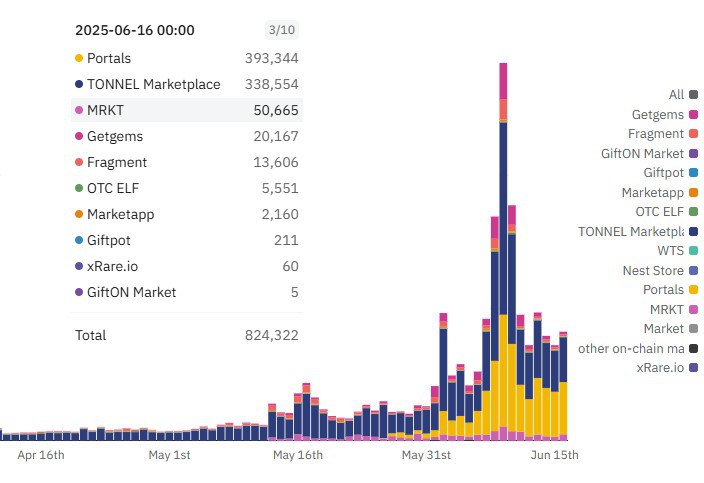Click the tallest bar peak segment
This screenshot has height=483, width=704.
pyautogui.click(x=503, y=81)
